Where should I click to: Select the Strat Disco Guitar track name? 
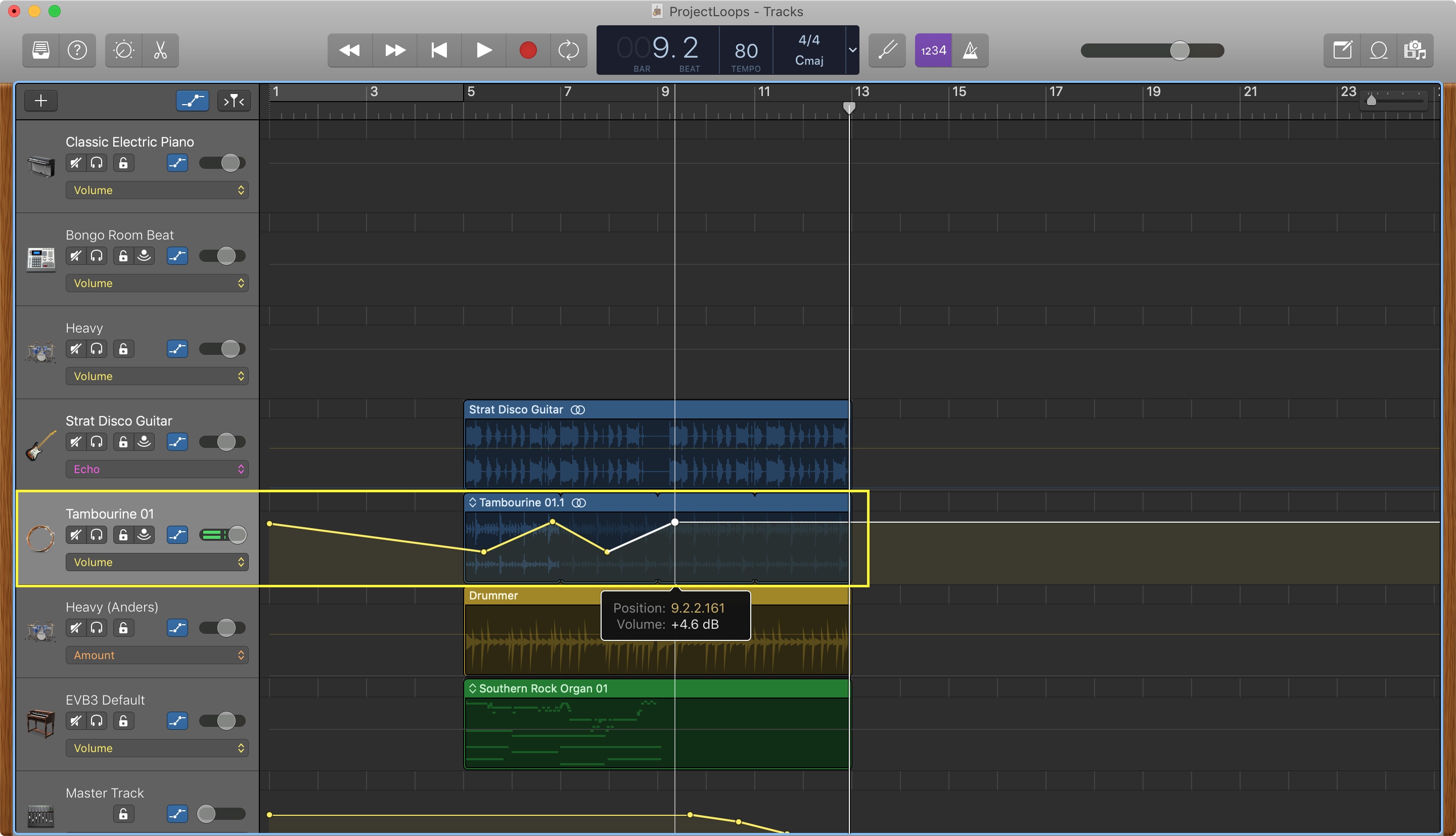click(x=119, y=421)
